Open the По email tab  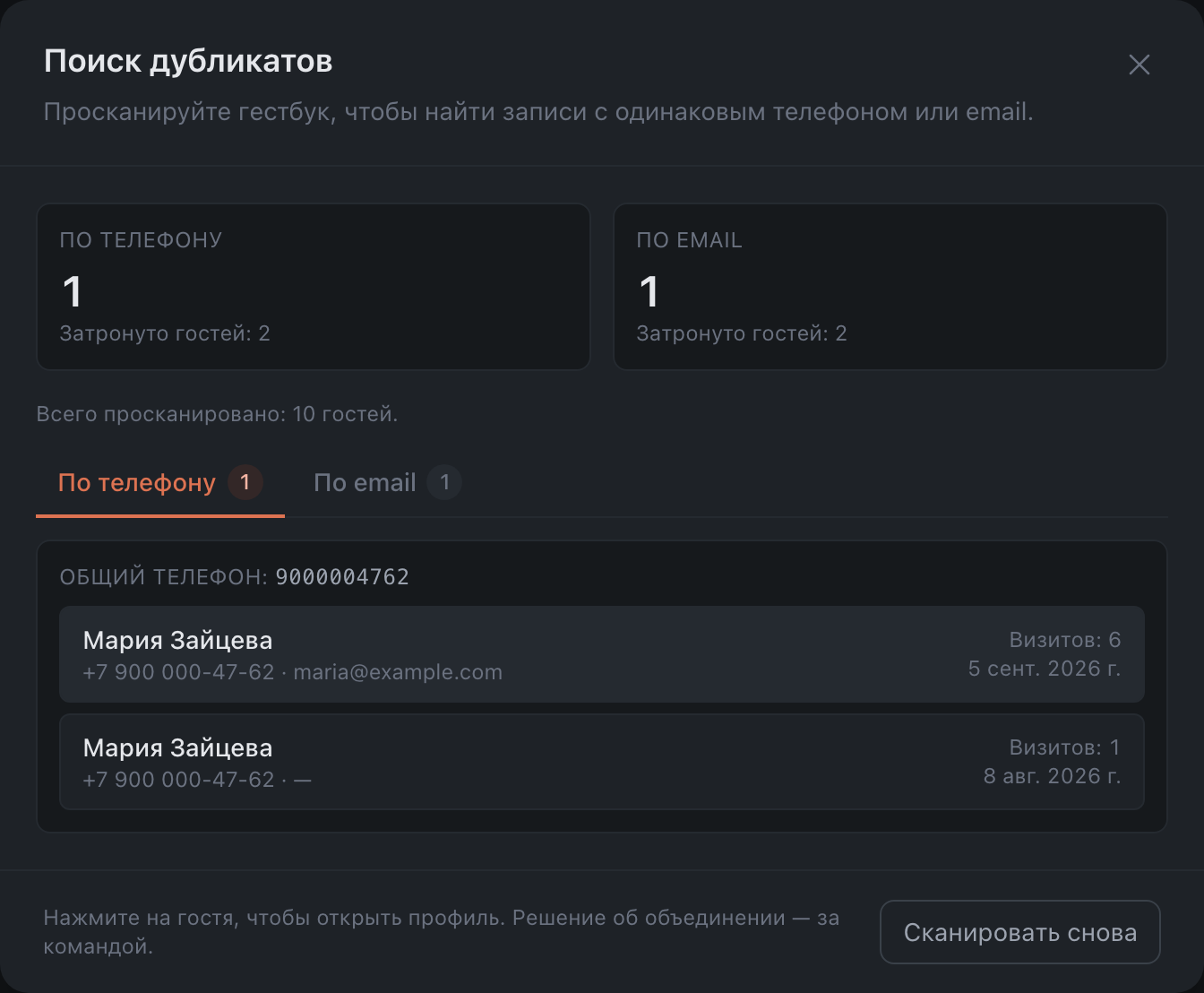387,483
